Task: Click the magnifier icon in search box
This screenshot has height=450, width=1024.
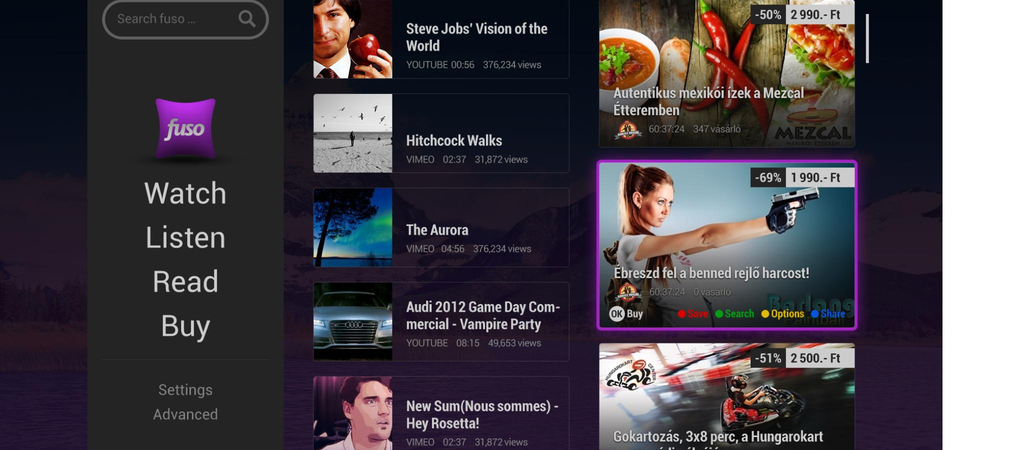Action: click(247, 18)
